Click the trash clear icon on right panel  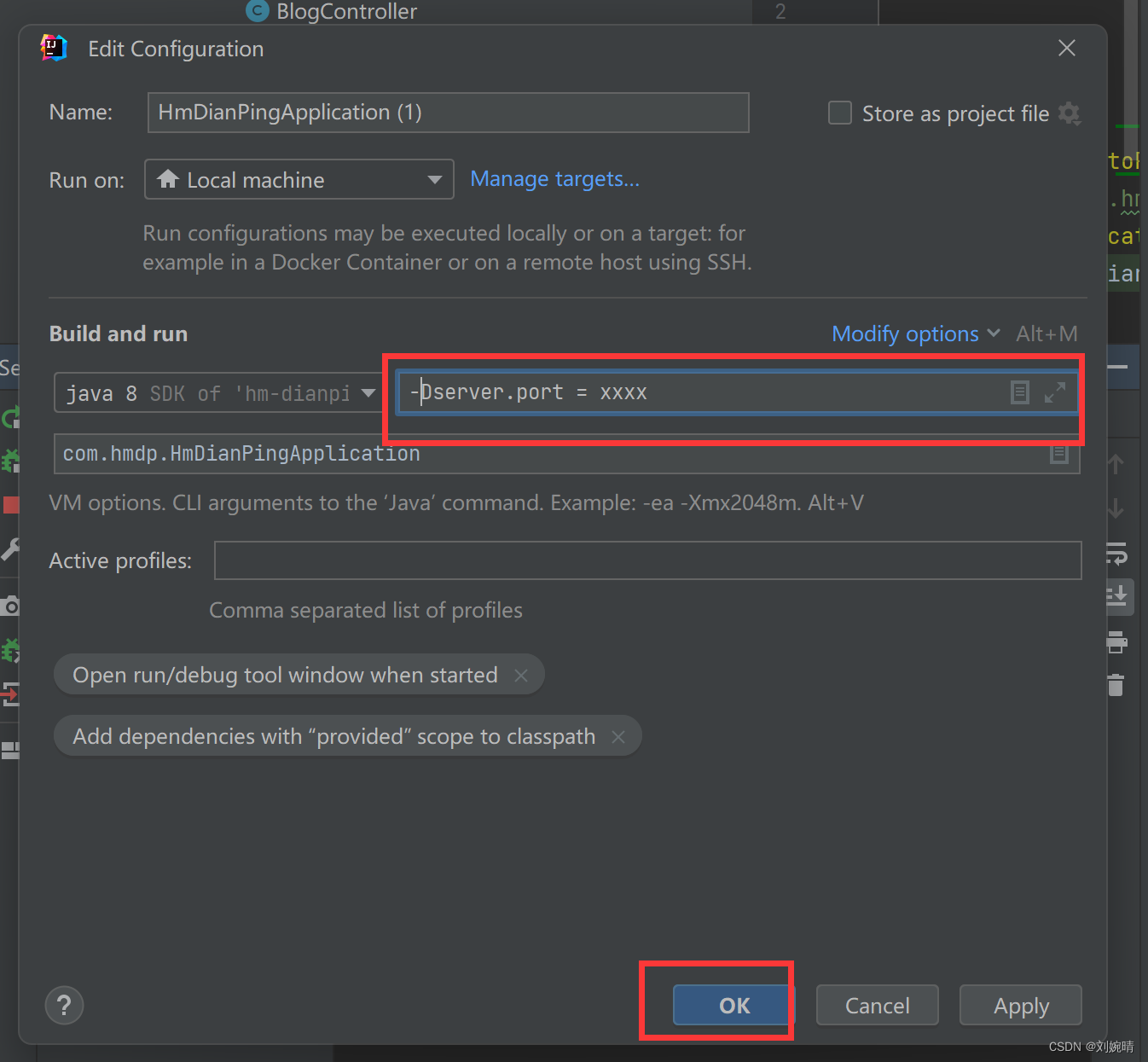[x=1116, y=686]
